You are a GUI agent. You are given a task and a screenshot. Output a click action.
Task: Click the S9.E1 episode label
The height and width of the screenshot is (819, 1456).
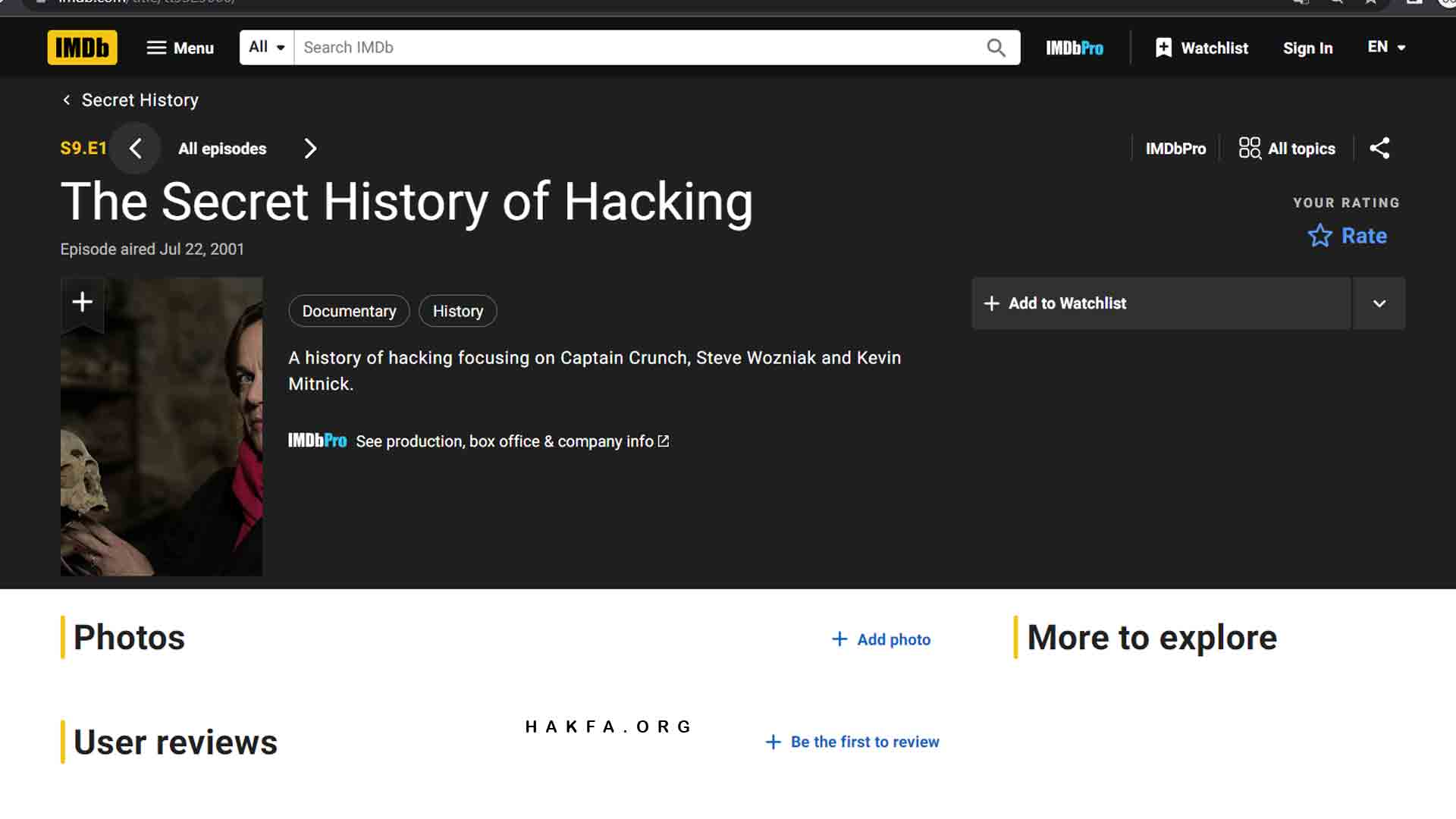click(x=83, y=149)
